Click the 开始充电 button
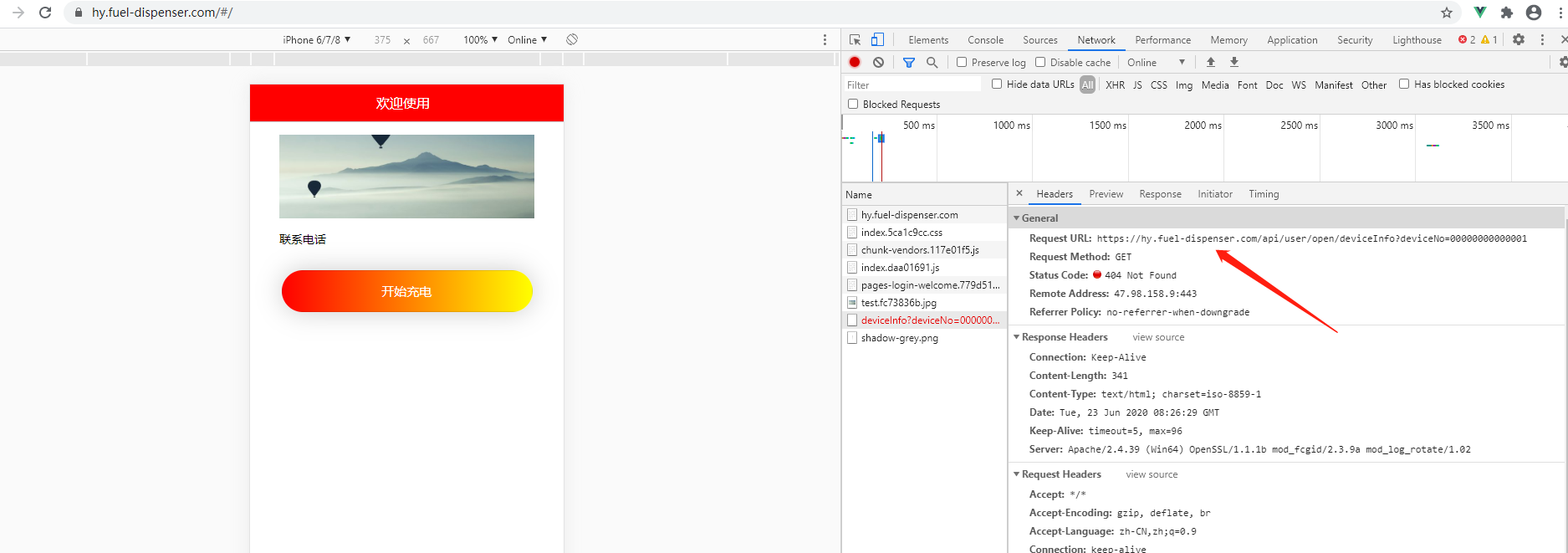 click(x=407, y=291)
